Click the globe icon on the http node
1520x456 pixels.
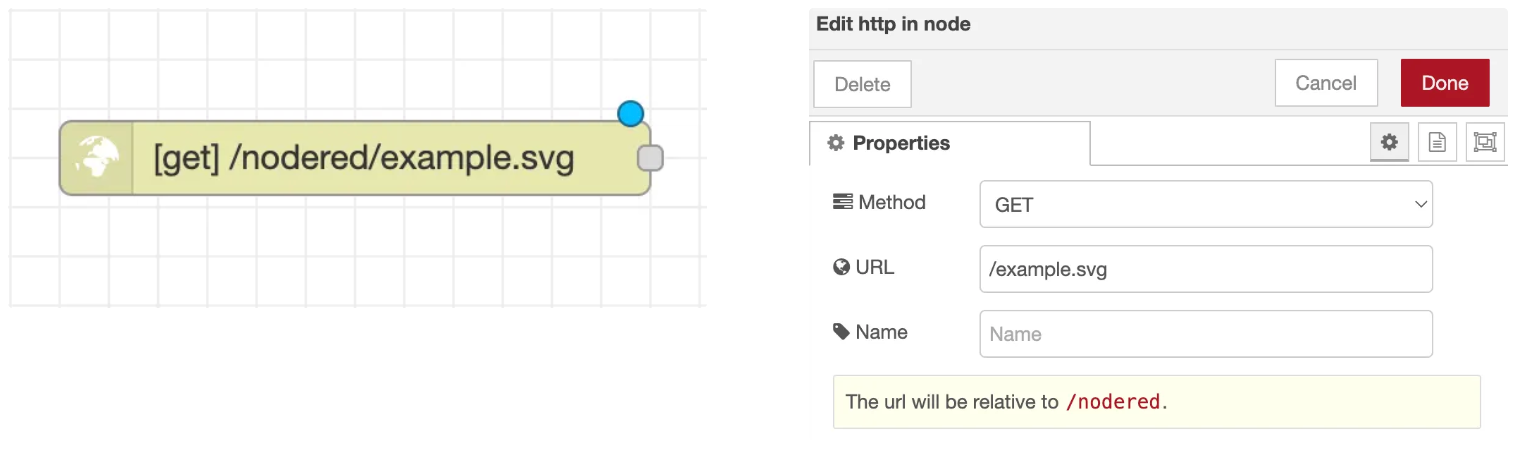[x=96, y=158]
